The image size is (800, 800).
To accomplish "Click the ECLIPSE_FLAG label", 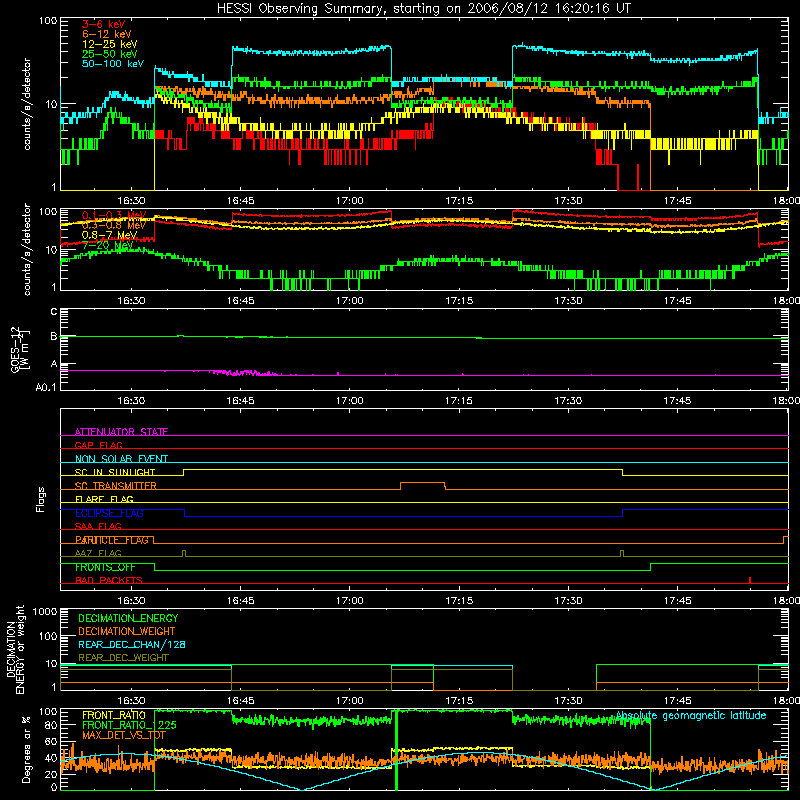I will 109,513.
